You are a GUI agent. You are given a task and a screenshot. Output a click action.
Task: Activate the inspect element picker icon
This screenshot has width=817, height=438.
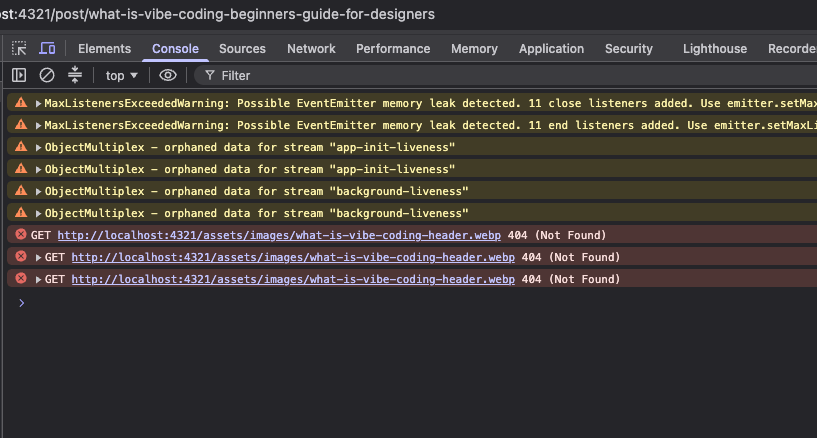pos(19,48)
